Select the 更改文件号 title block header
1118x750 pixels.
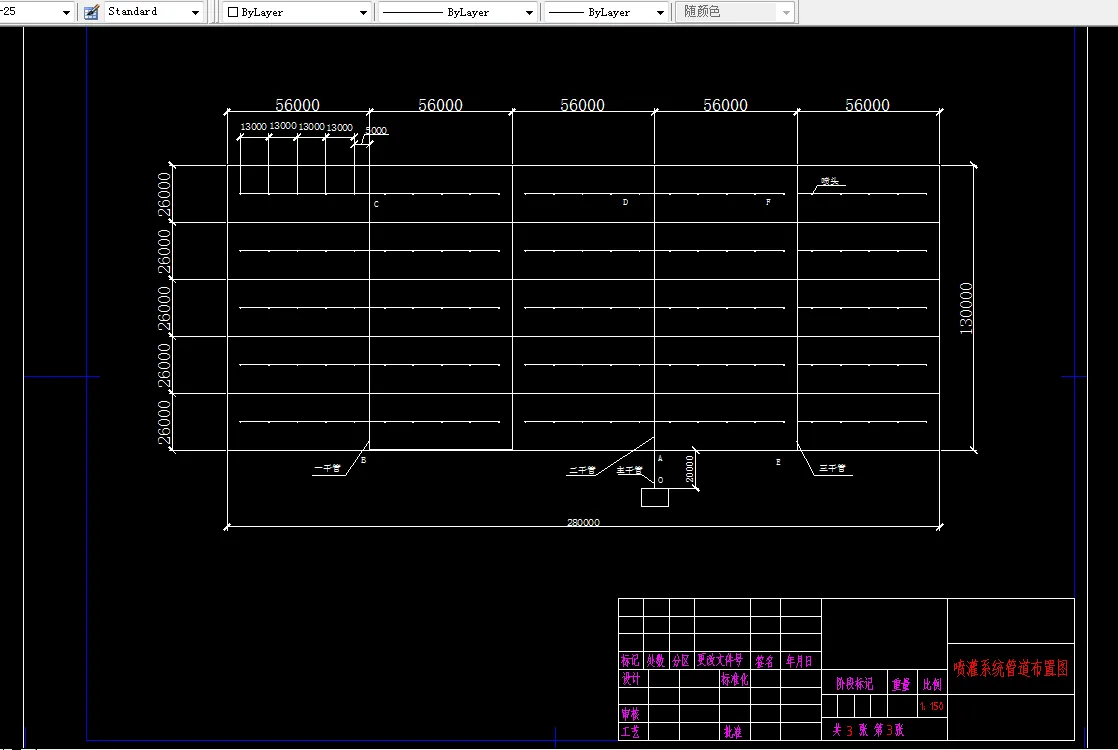(720, 660)
